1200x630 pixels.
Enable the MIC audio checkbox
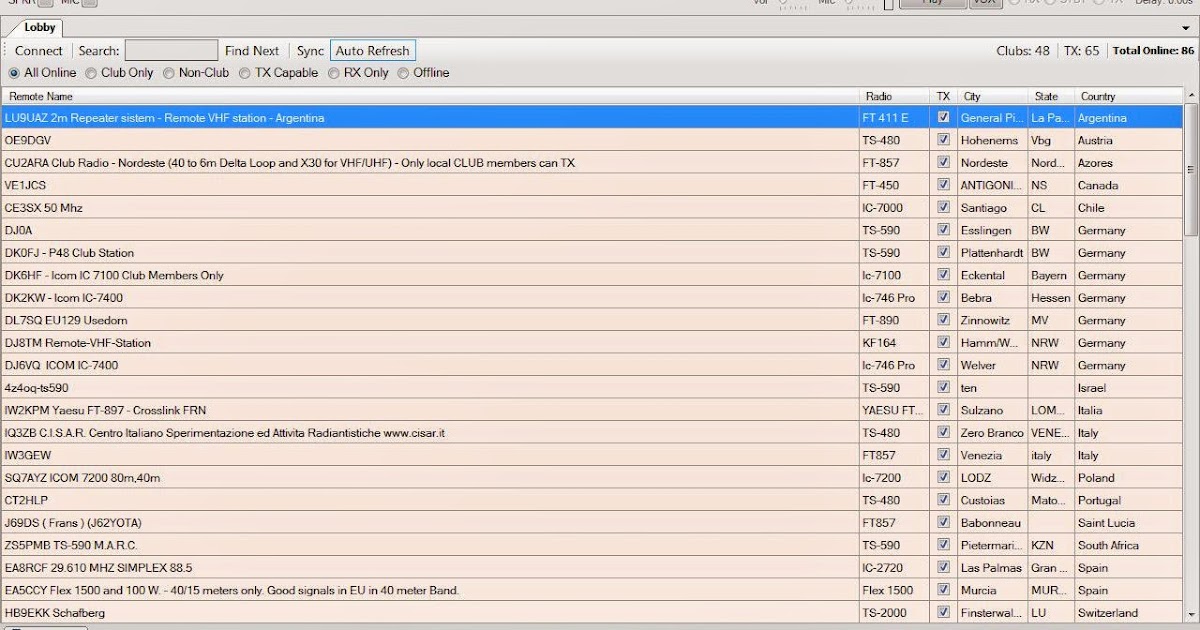coord(87,3)
